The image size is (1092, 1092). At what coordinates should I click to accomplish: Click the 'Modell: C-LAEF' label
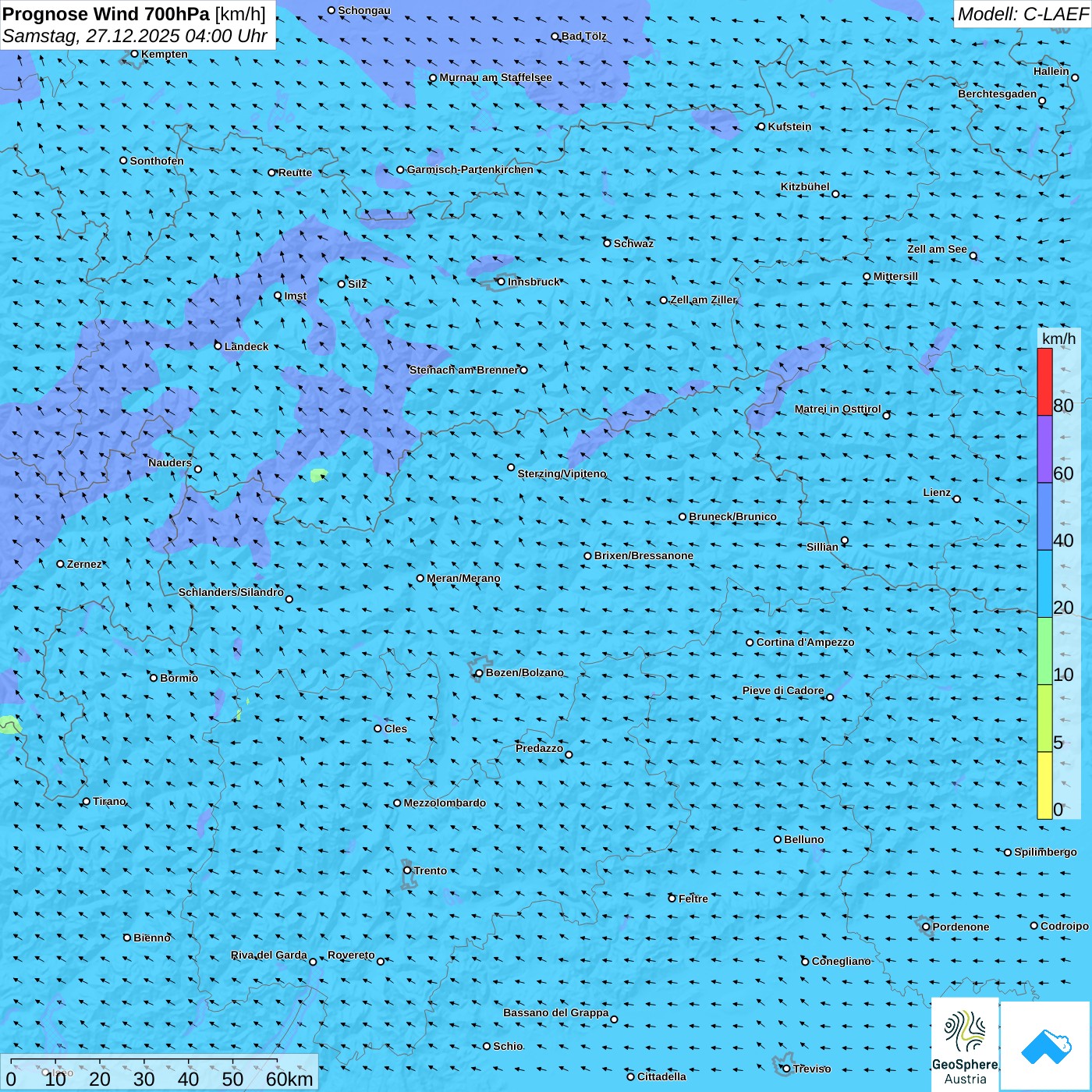click(1023, 14)
